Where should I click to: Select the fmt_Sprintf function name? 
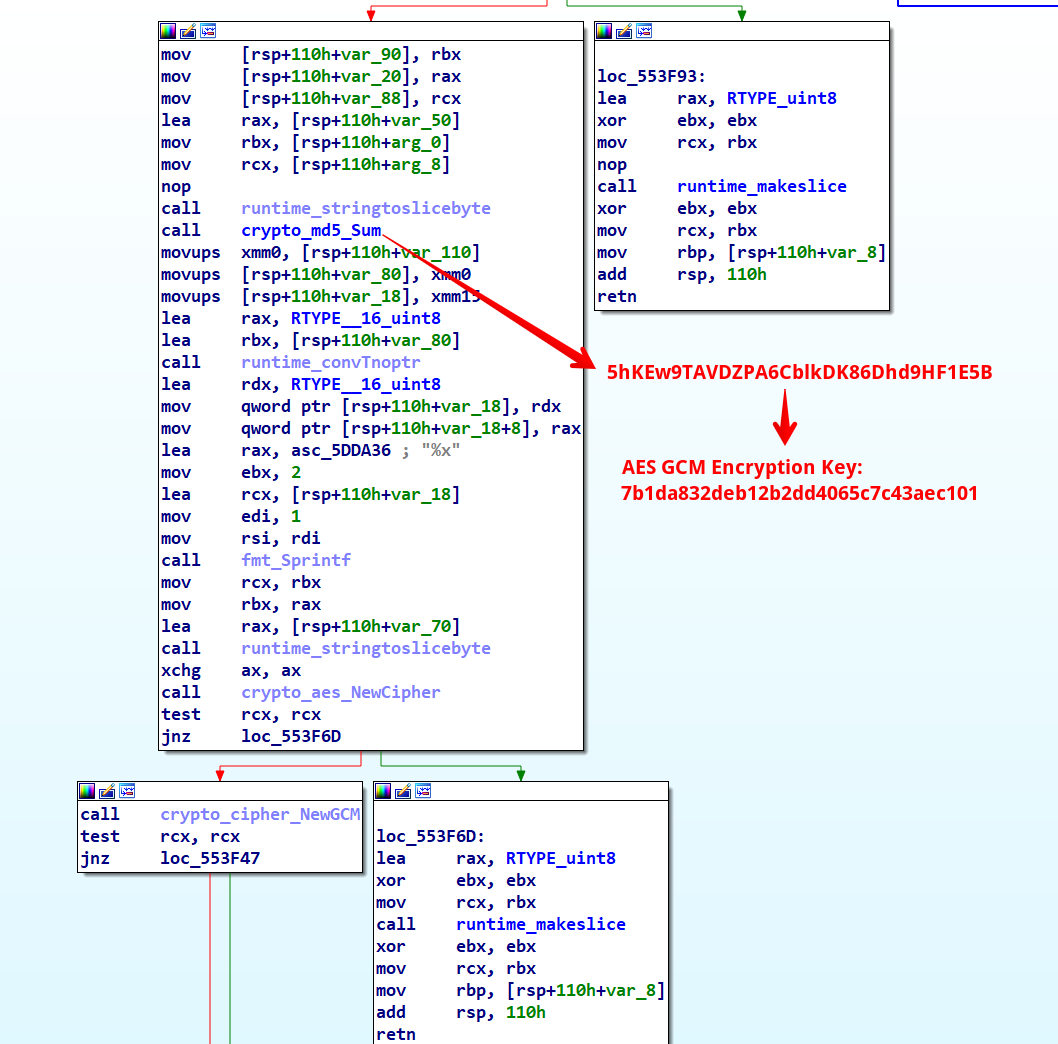[x=296, y=561]
